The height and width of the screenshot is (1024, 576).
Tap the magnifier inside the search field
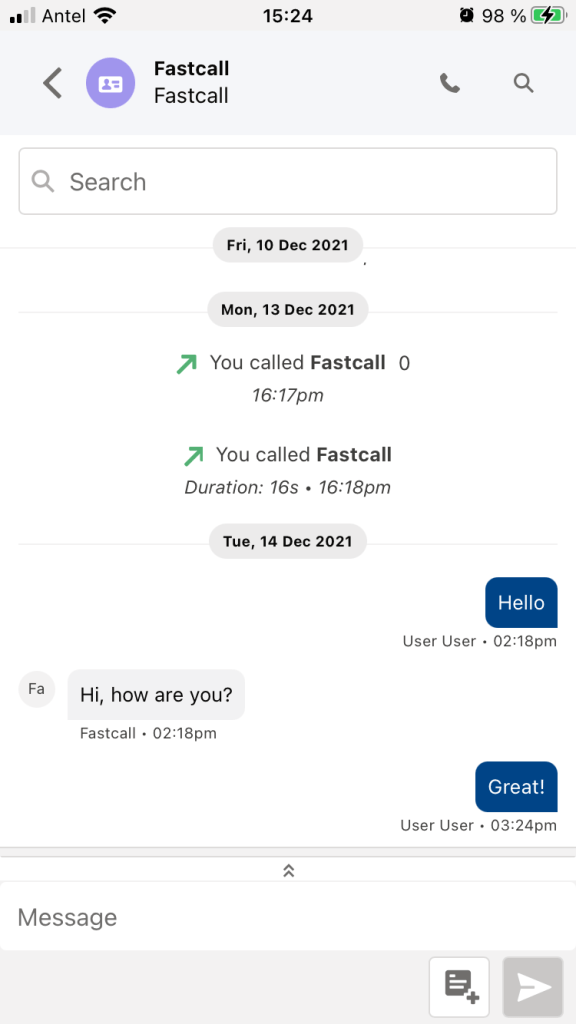click(x=43, y=181)
